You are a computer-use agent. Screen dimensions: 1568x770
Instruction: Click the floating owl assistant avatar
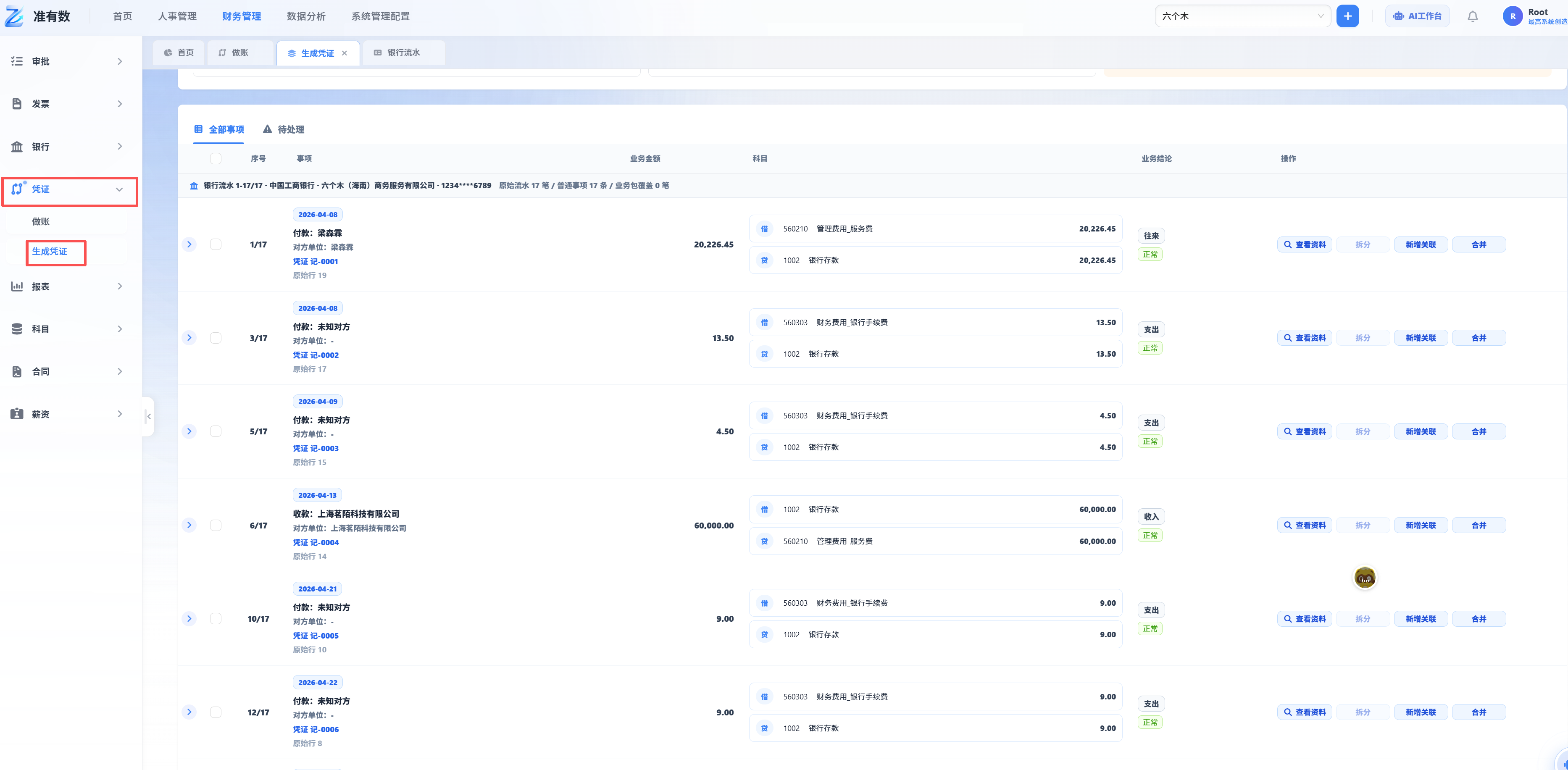[1365, 577]
